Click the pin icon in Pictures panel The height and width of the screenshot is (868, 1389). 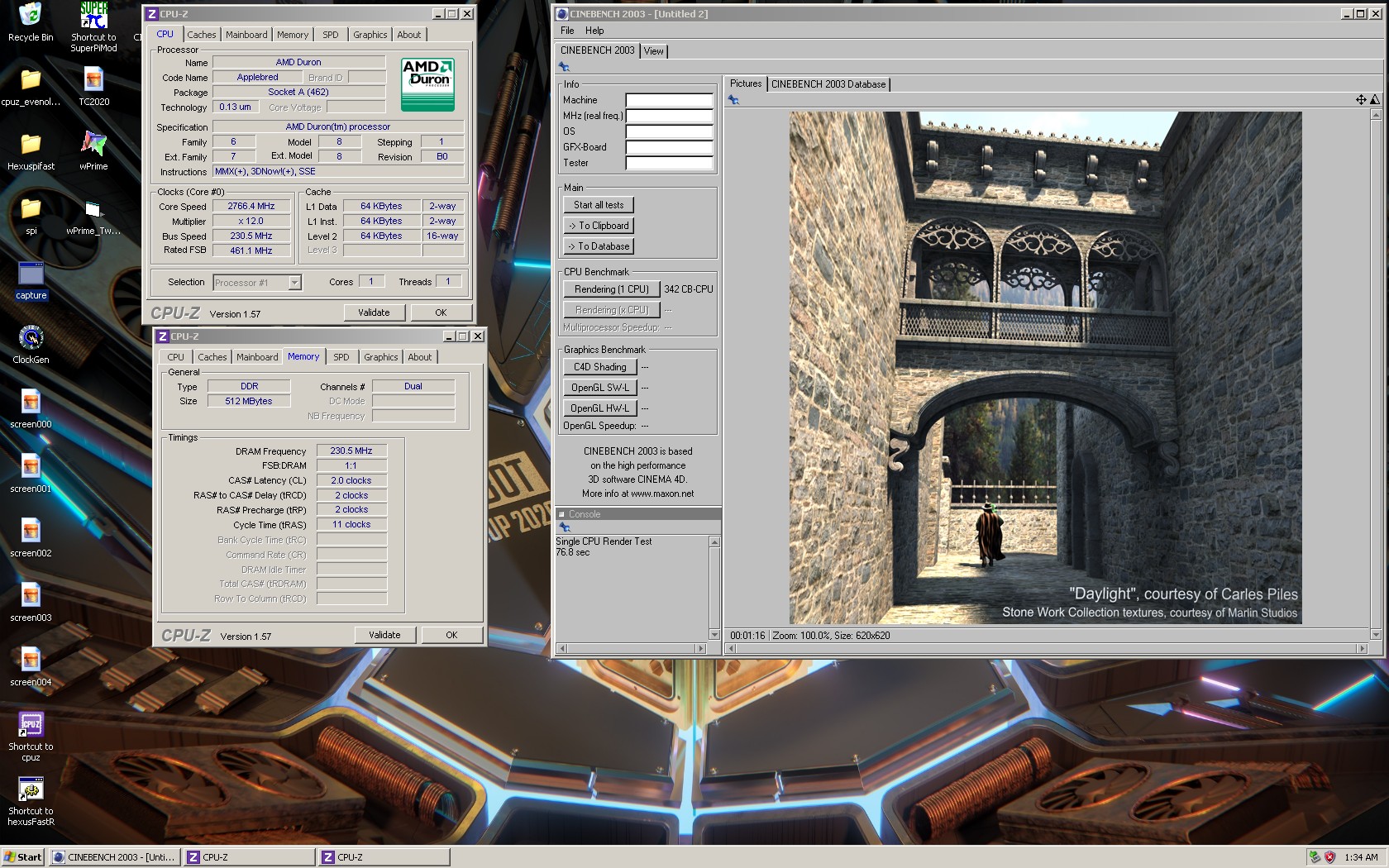coord(733,100)
